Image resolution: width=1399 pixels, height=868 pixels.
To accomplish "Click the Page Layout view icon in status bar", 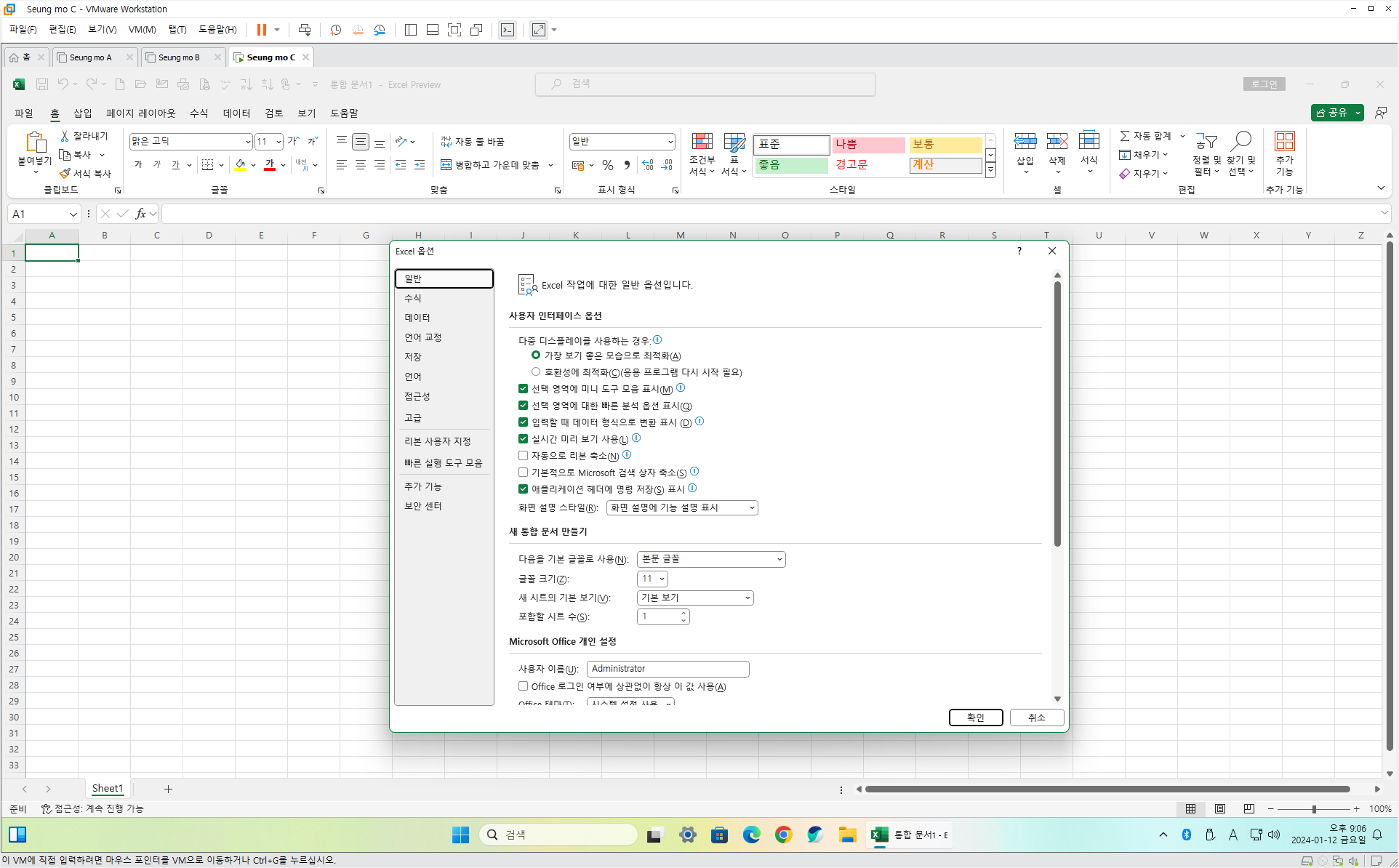I will coord(1220,808).
